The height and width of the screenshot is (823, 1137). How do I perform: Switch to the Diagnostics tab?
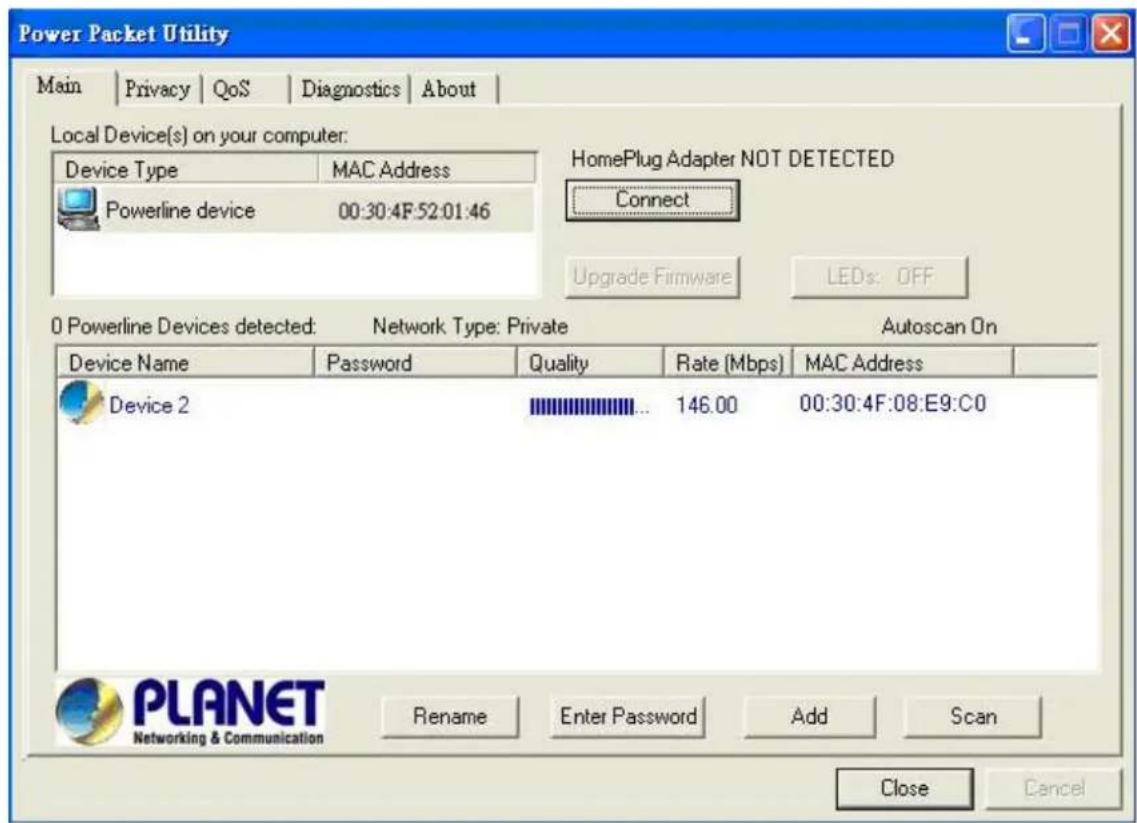click(351, 89)
